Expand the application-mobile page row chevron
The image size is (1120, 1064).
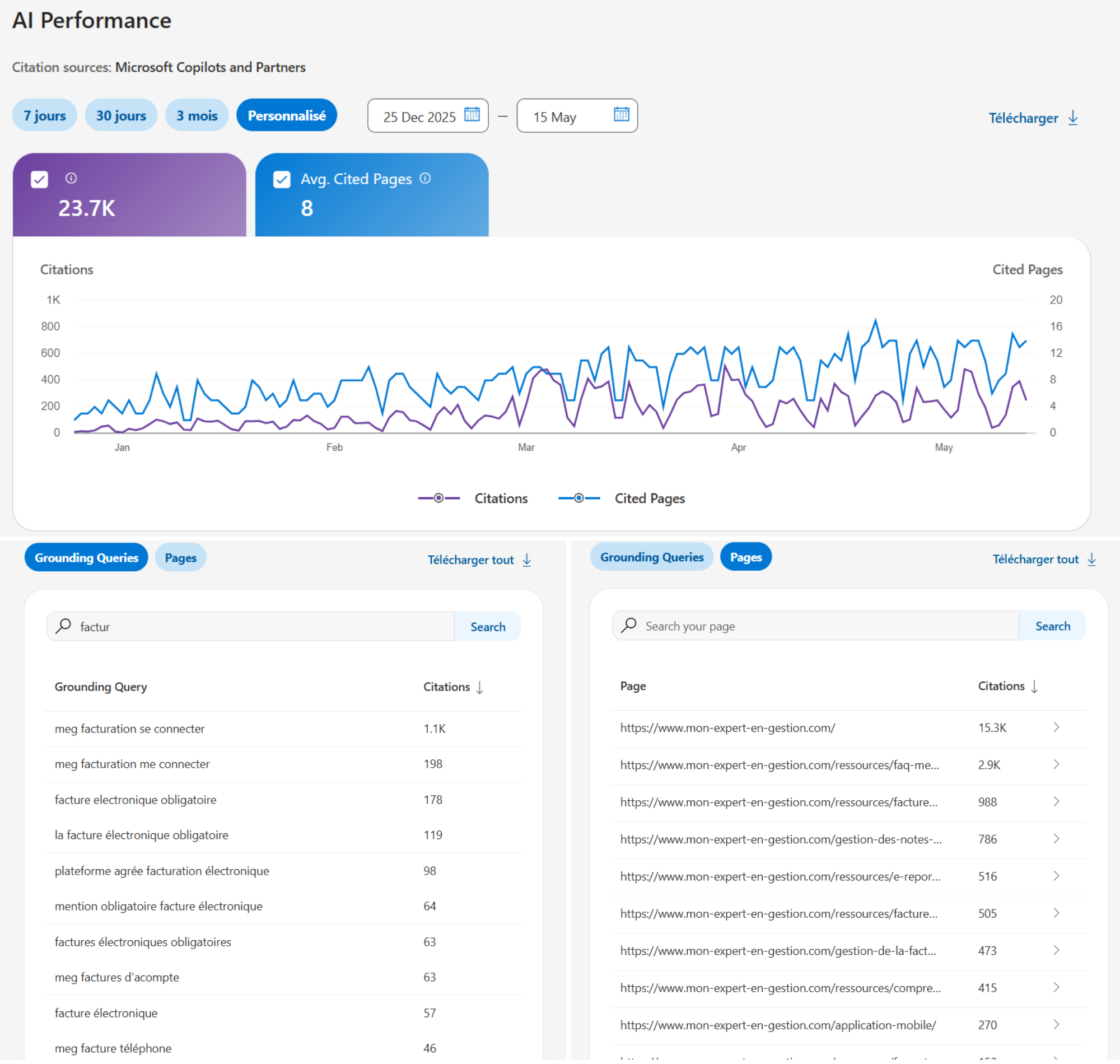click(x=1056, y=1025)
